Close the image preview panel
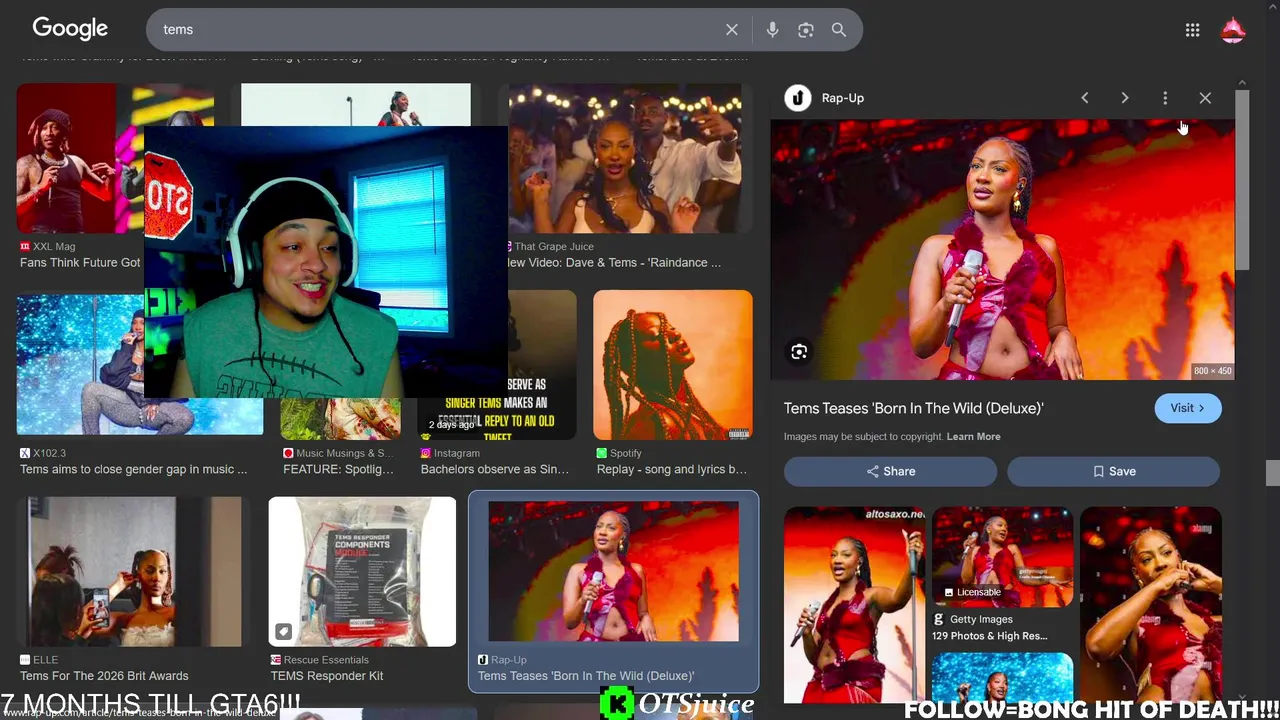The width and height of the screenshot is (1280, 720). [x=1205, y=98]
